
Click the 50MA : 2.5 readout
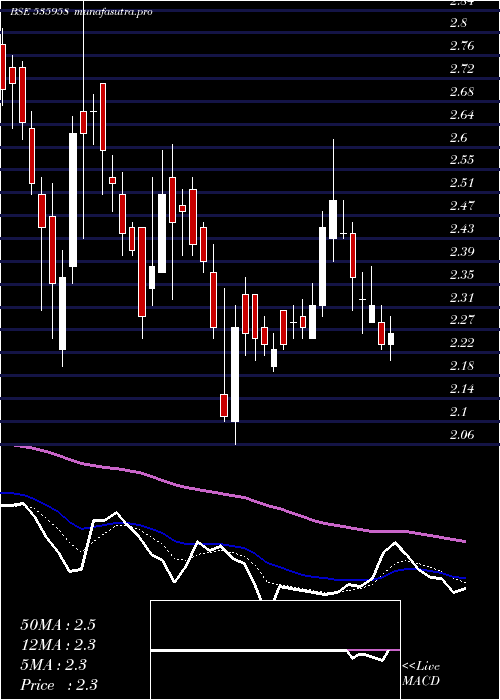point(58,625)
